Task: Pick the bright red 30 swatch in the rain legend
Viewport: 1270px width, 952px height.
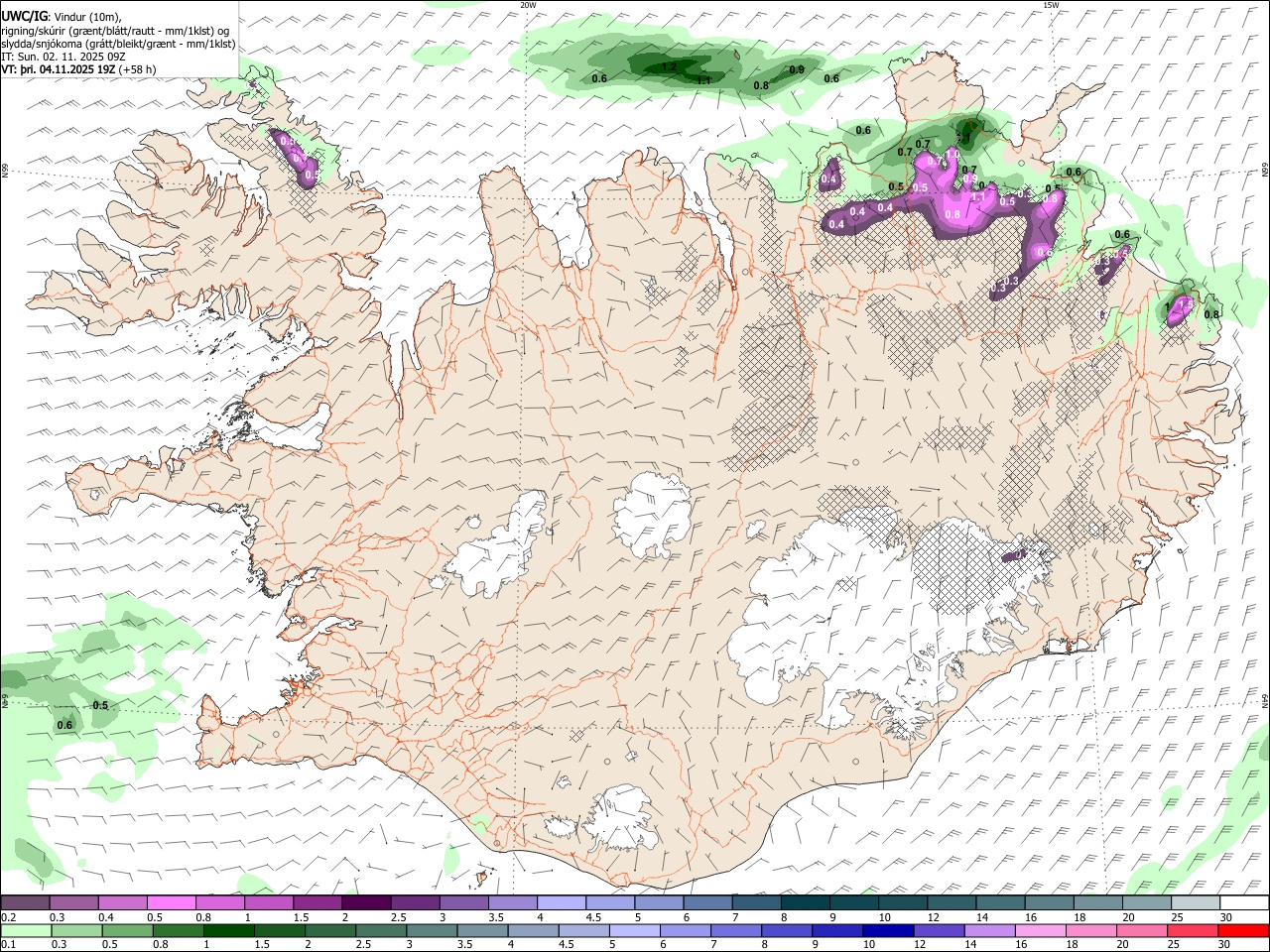Action: point(1244,930)
